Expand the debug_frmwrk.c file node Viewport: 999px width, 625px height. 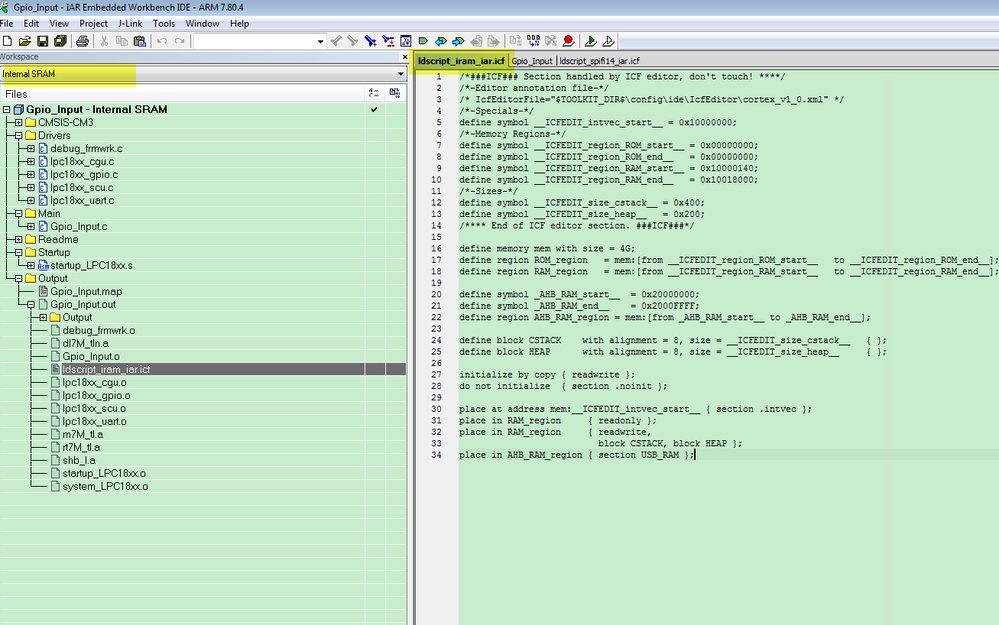(31, 148)
